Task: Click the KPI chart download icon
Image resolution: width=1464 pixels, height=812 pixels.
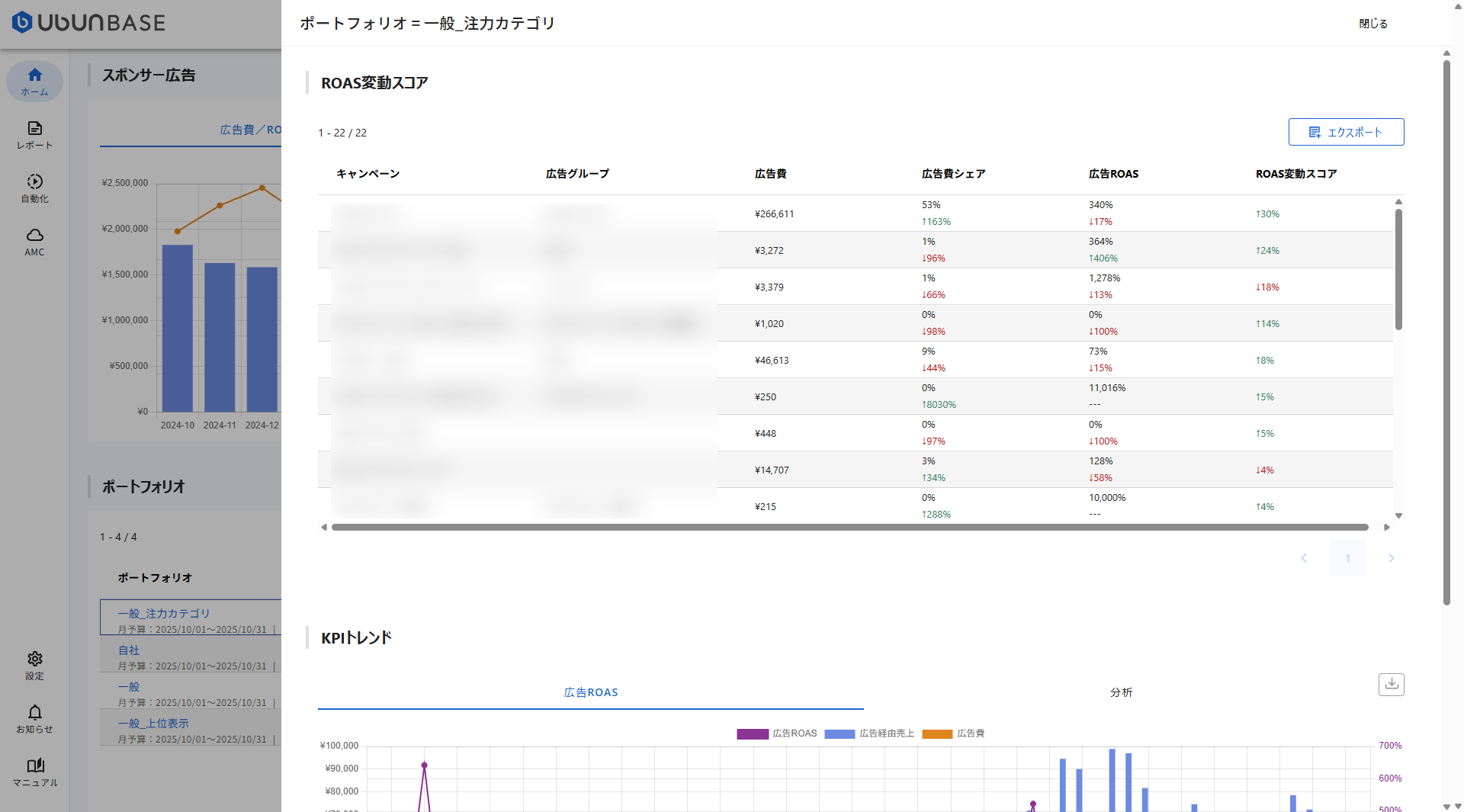Action: coord(1391,684)
